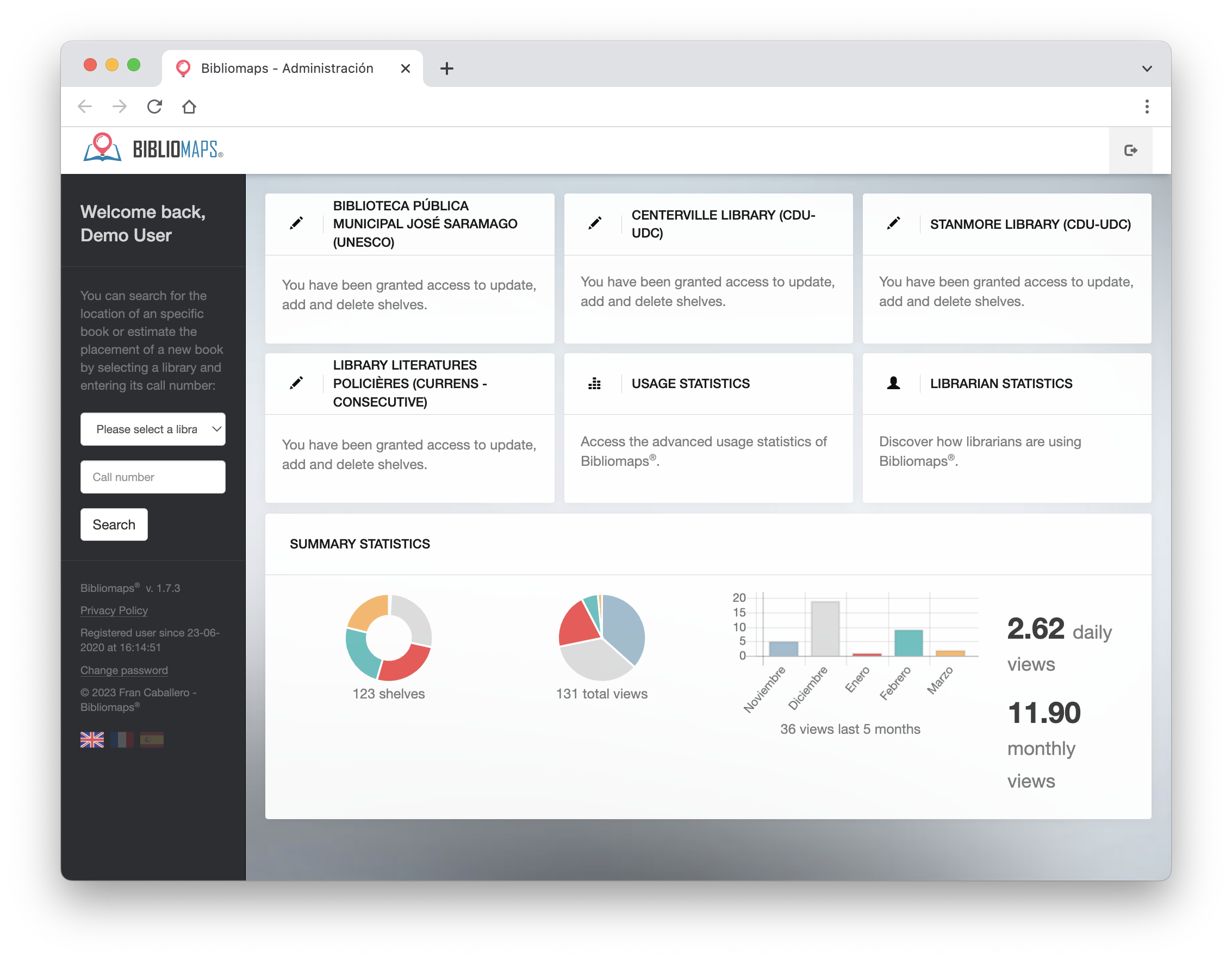
Task: Click the Librarian Statistics person icon
Action: pyautogui.click(x=893, y=383)
